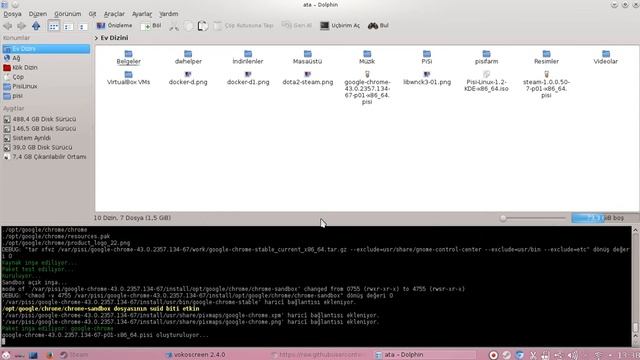Select Pisi-Linux-1.2-KDE iso file
This screenshot has height=360, width=640.
pos(487,81)
